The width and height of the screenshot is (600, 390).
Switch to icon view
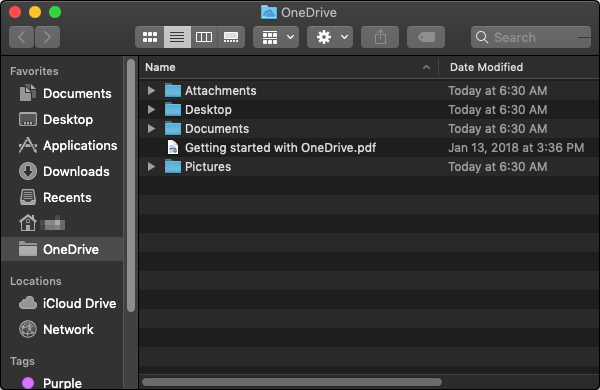[150, 37]
